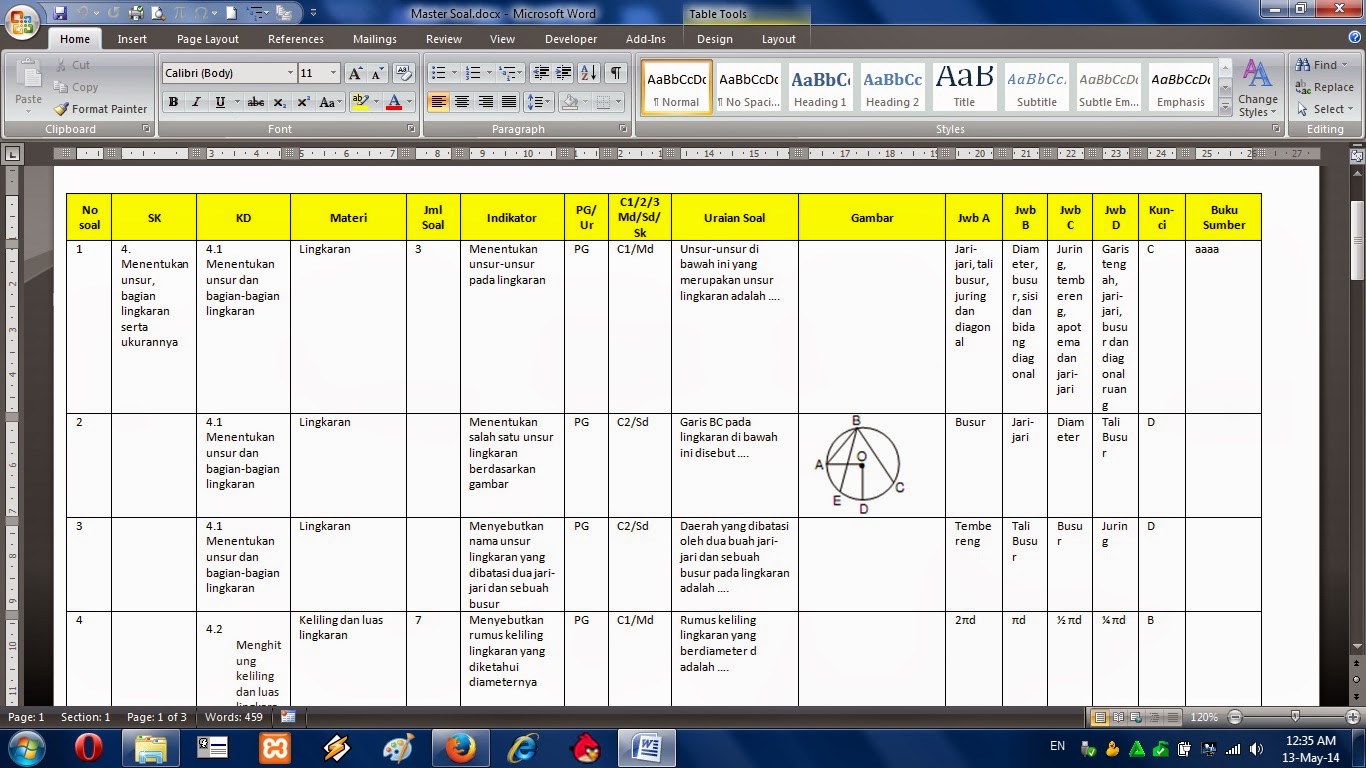Apply a numbered list

click(473, 73)
